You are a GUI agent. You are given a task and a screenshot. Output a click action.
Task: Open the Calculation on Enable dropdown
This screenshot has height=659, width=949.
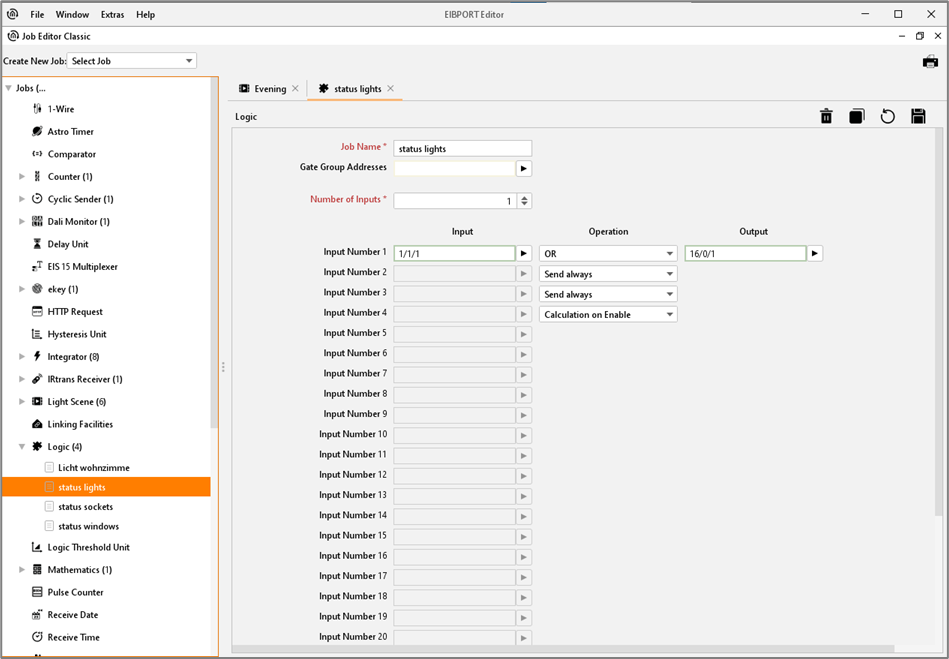(x=607, y=315)
